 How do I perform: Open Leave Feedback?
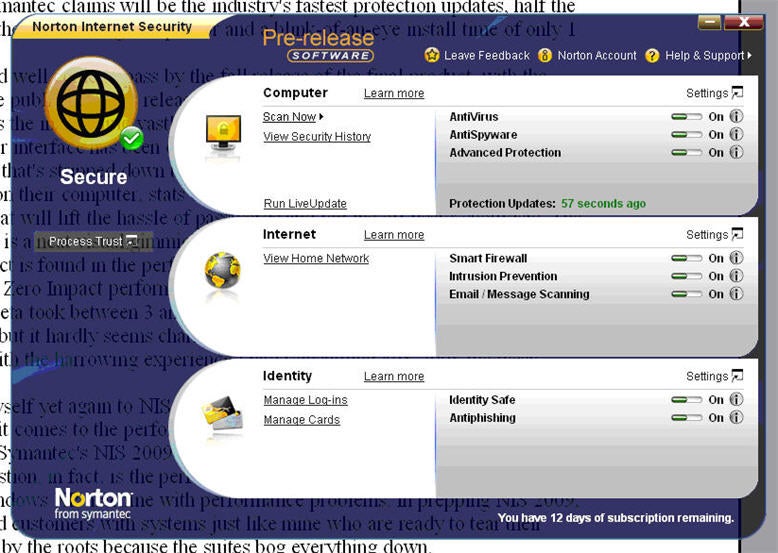click(487, 56)
